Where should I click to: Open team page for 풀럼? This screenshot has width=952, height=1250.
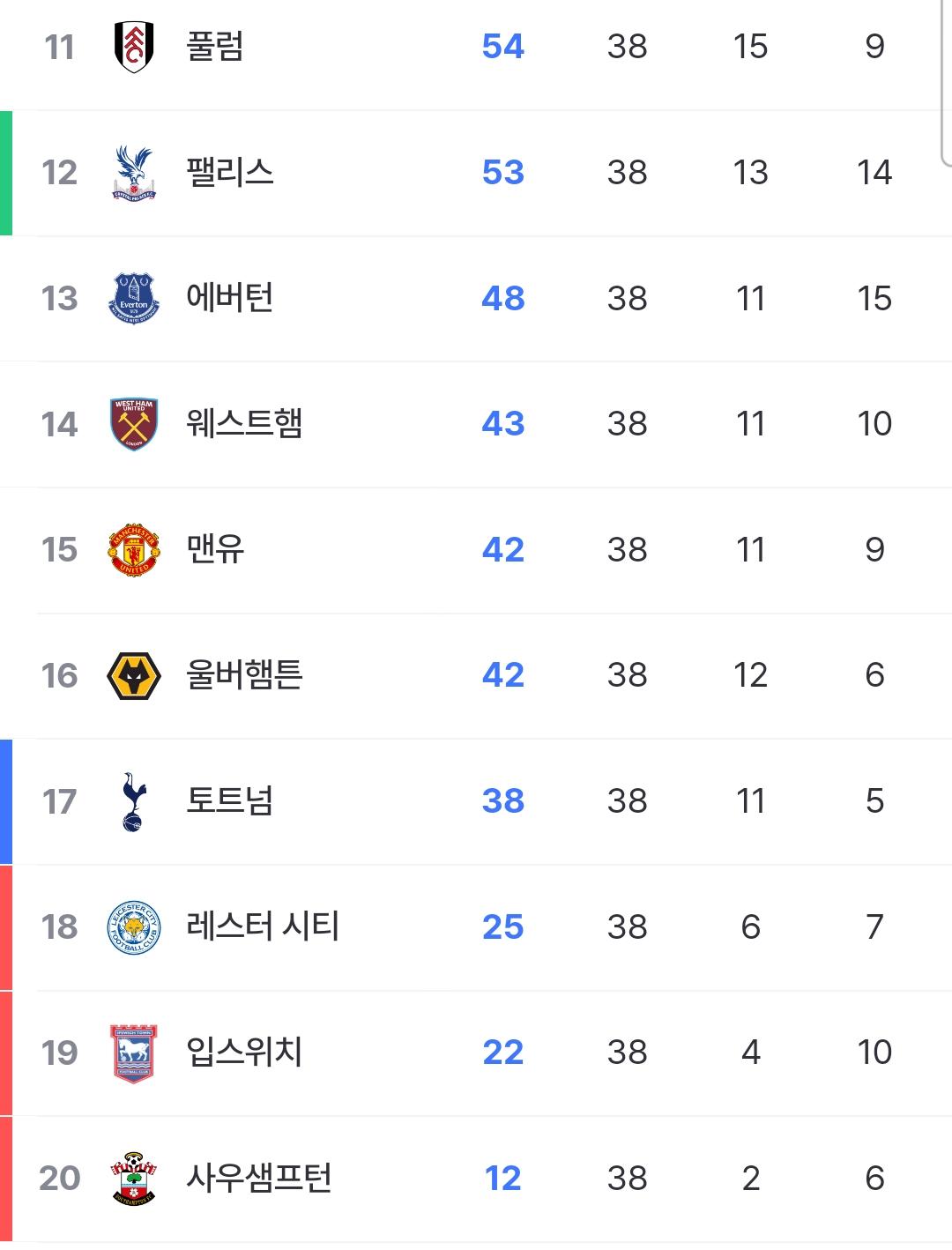tap(215, 46)
